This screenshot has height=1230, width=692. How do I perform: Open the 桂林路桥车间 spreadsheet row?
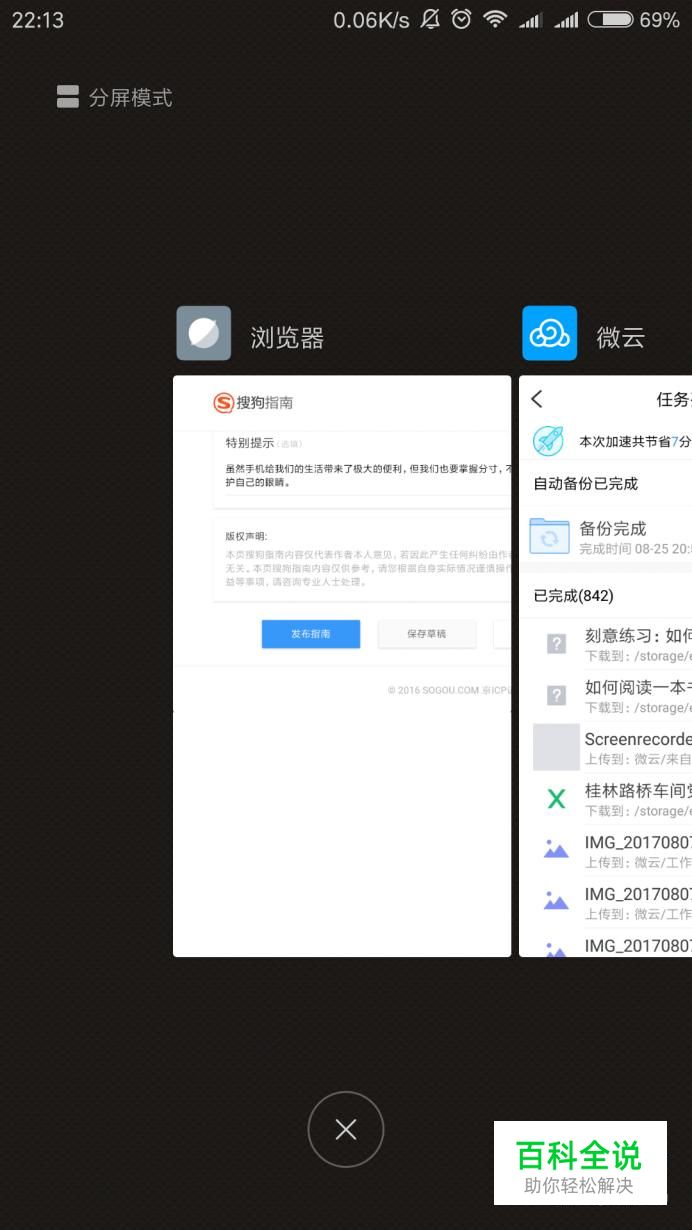pyautogui.click(x=605, y=799)
